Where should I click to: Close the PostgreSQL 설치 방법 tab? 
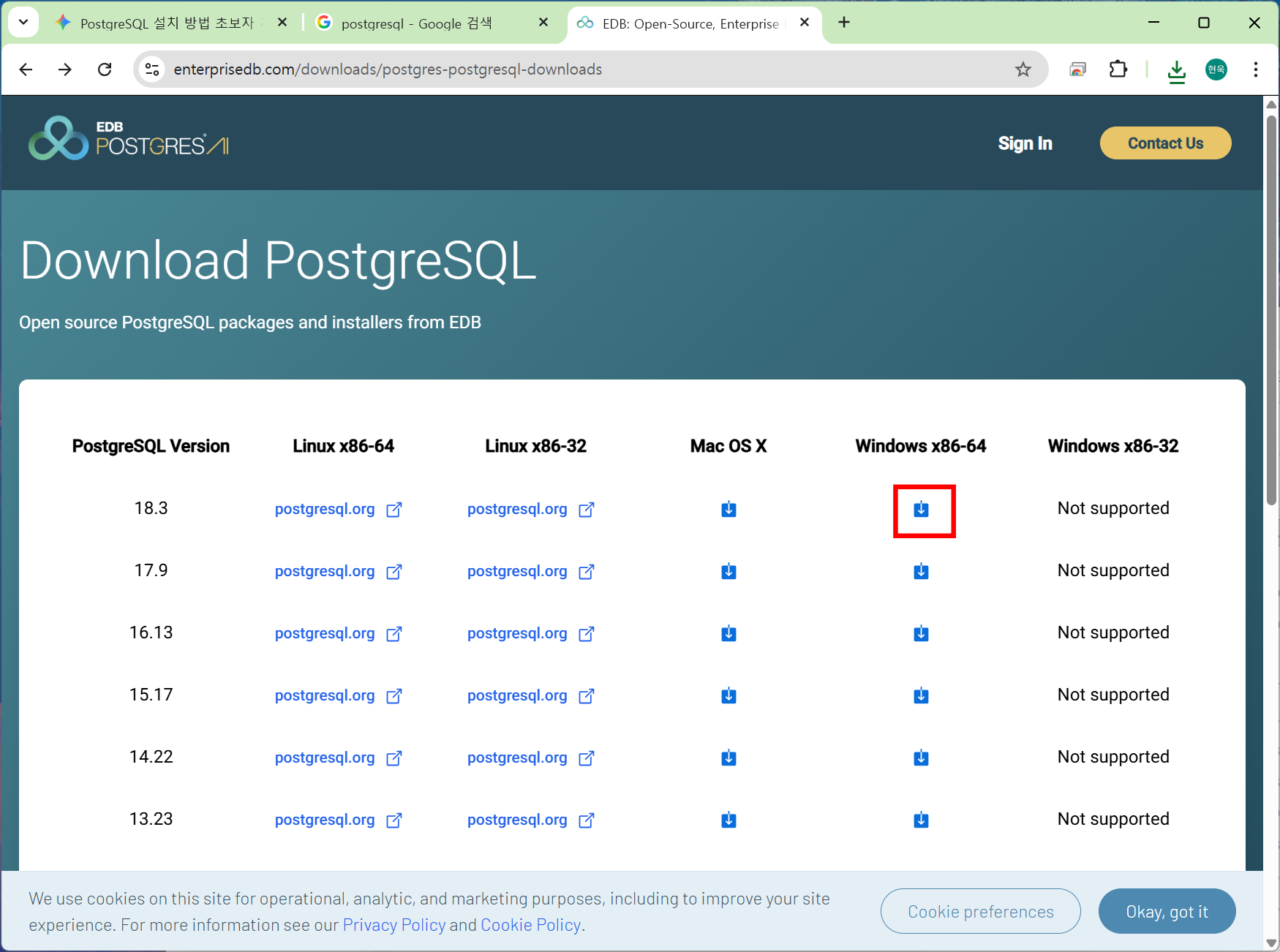[x=282, y=23]
